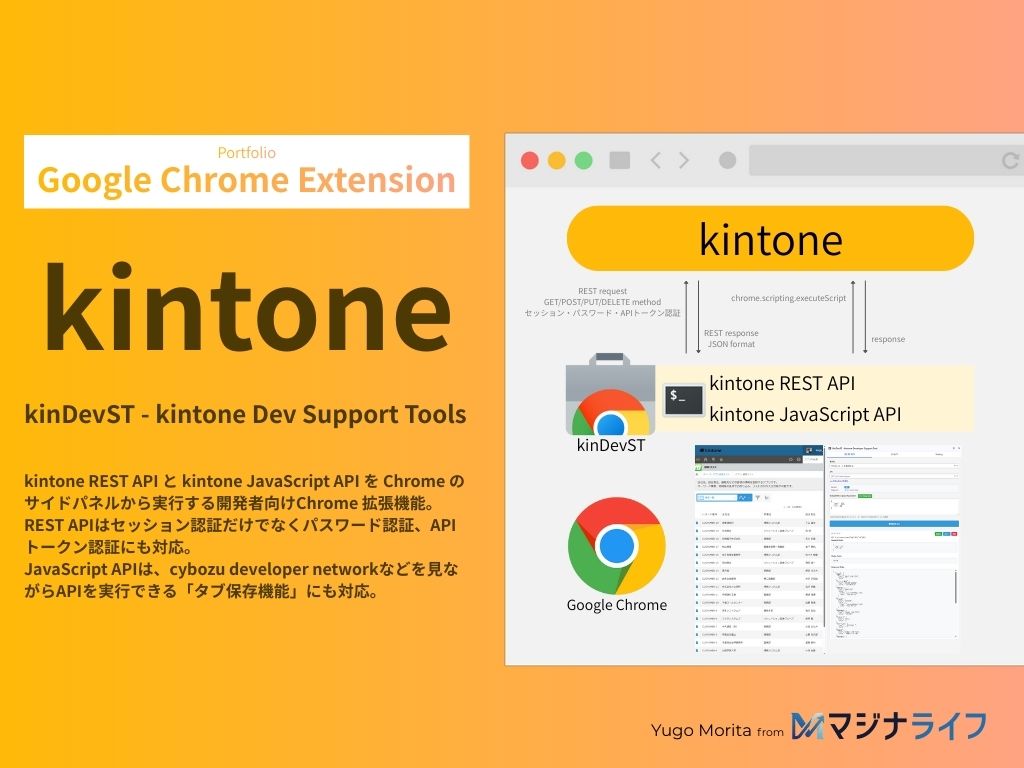This screenshot has height=768, width=1024.
Task: Open the app selection dropdown in the kinDevST panel
Action: pos(893,466)
